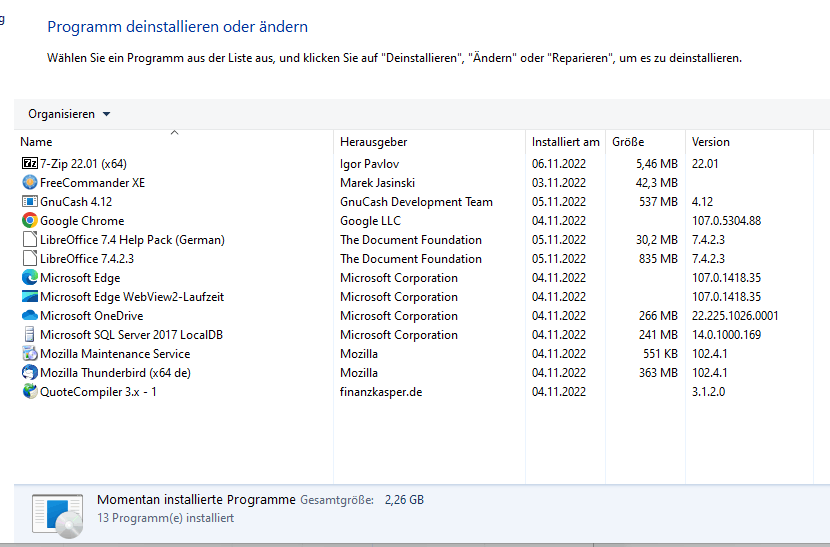The height and width of the screenshot is (547, 830).
Task: Click size value 42,3 MB
Action: [656, 183]
